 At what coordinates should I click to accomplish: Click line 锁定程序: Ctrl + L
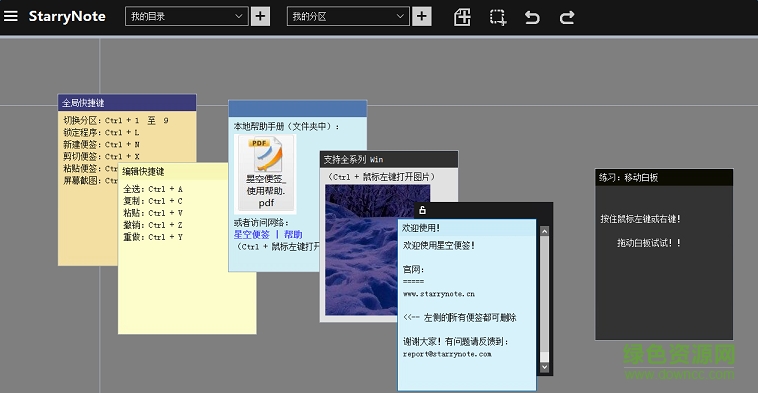[102, 132]
